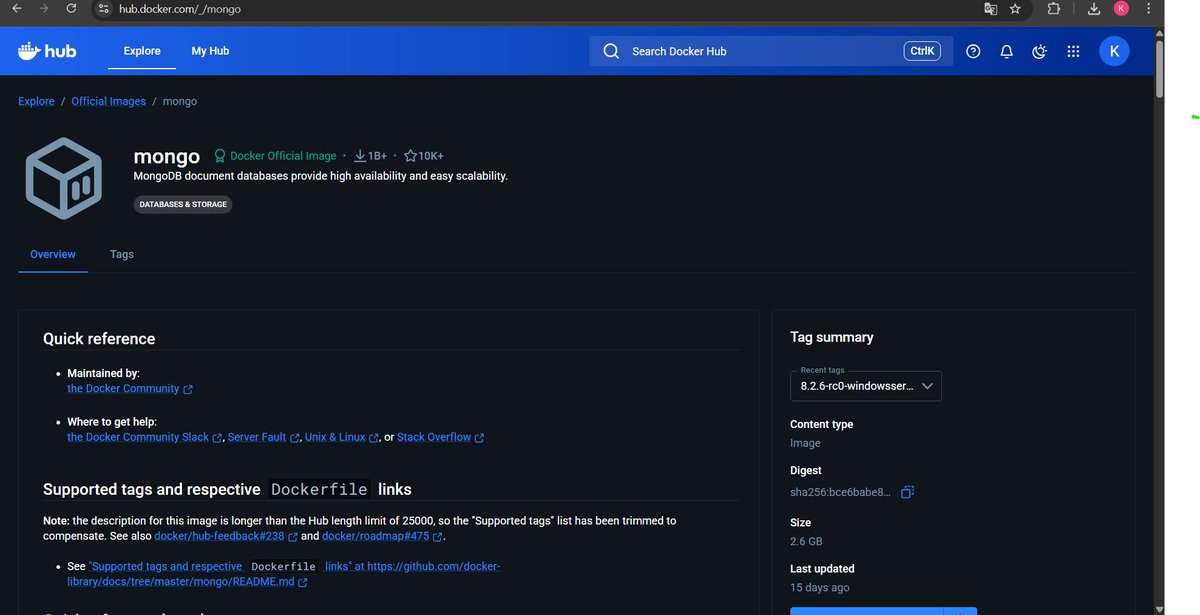
Task: Click the magnifier icon in the search bar
Action: pyautogui.click(x=610, y=50)
